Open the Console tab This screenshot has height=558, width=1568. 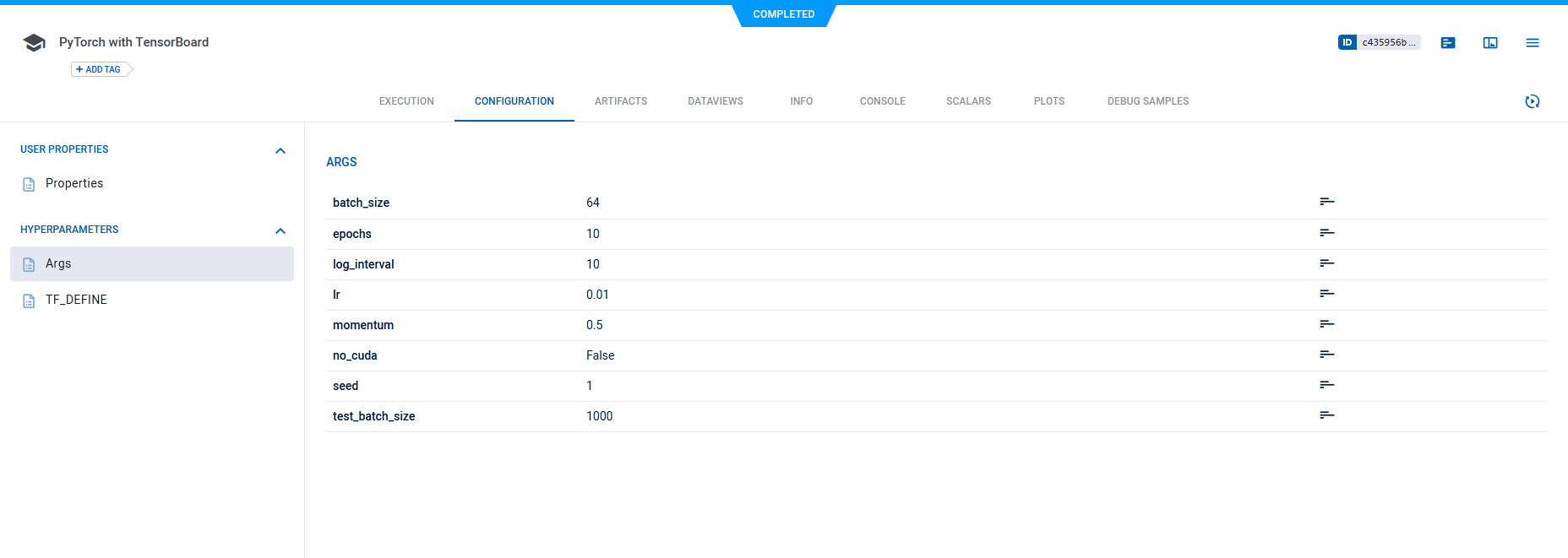click(x=882, y=101)
